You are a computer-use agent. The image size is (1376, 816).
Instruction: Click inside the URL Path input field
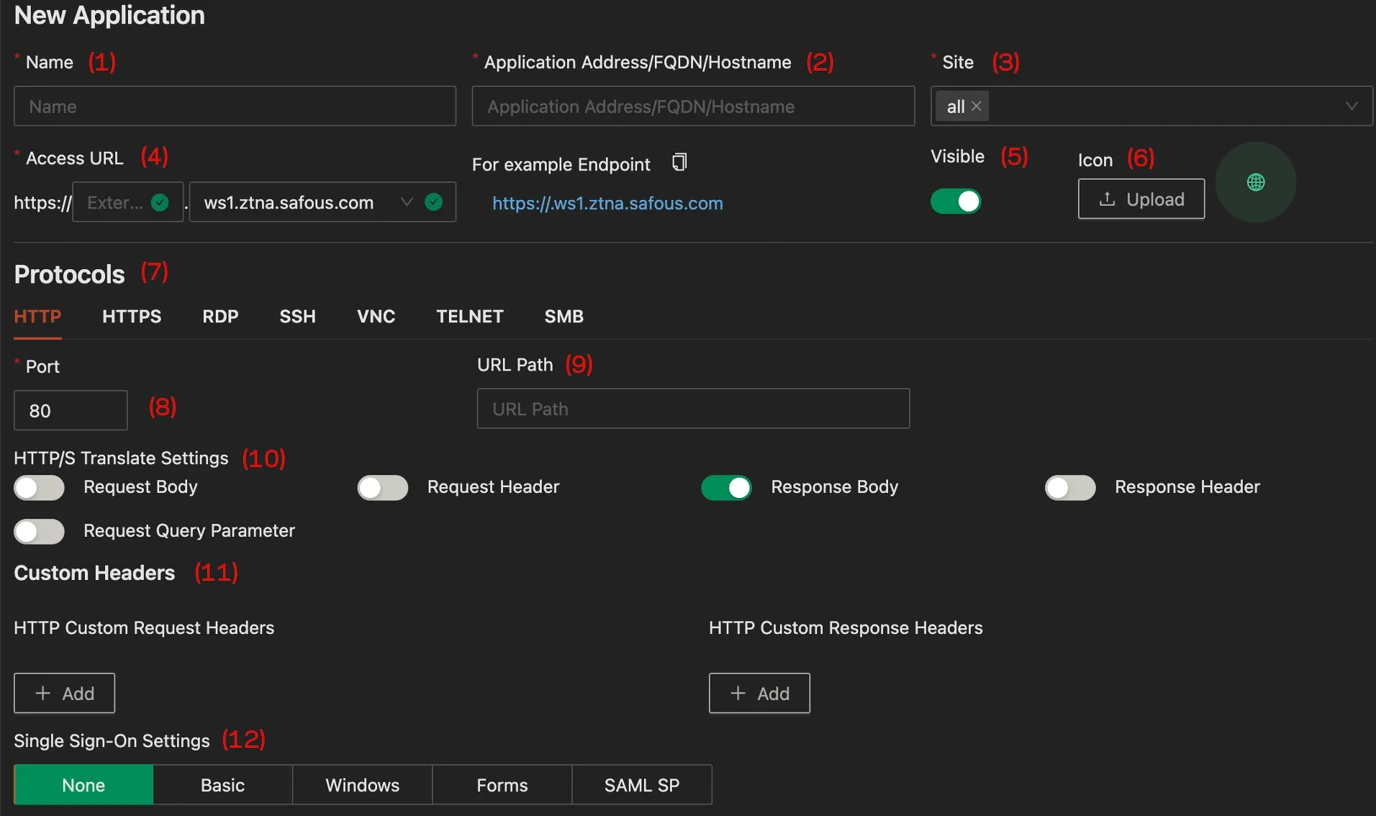(x=692, y=408)
